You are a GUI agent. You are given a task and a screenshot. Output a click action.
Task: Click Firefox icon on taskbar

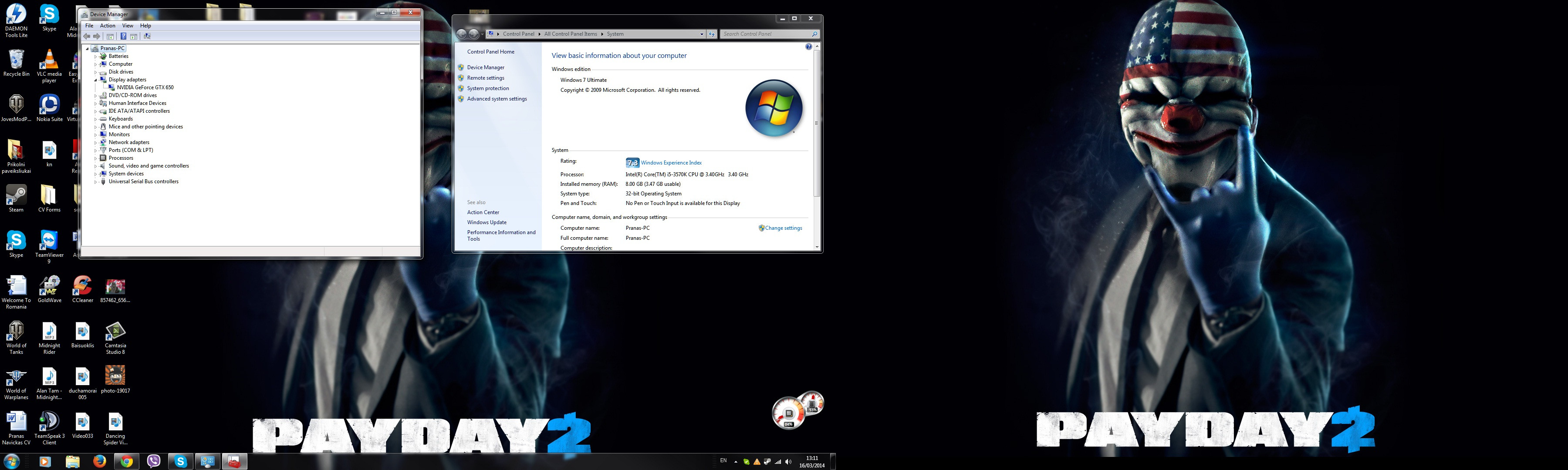pyautogui.click(x=100, y=461)
